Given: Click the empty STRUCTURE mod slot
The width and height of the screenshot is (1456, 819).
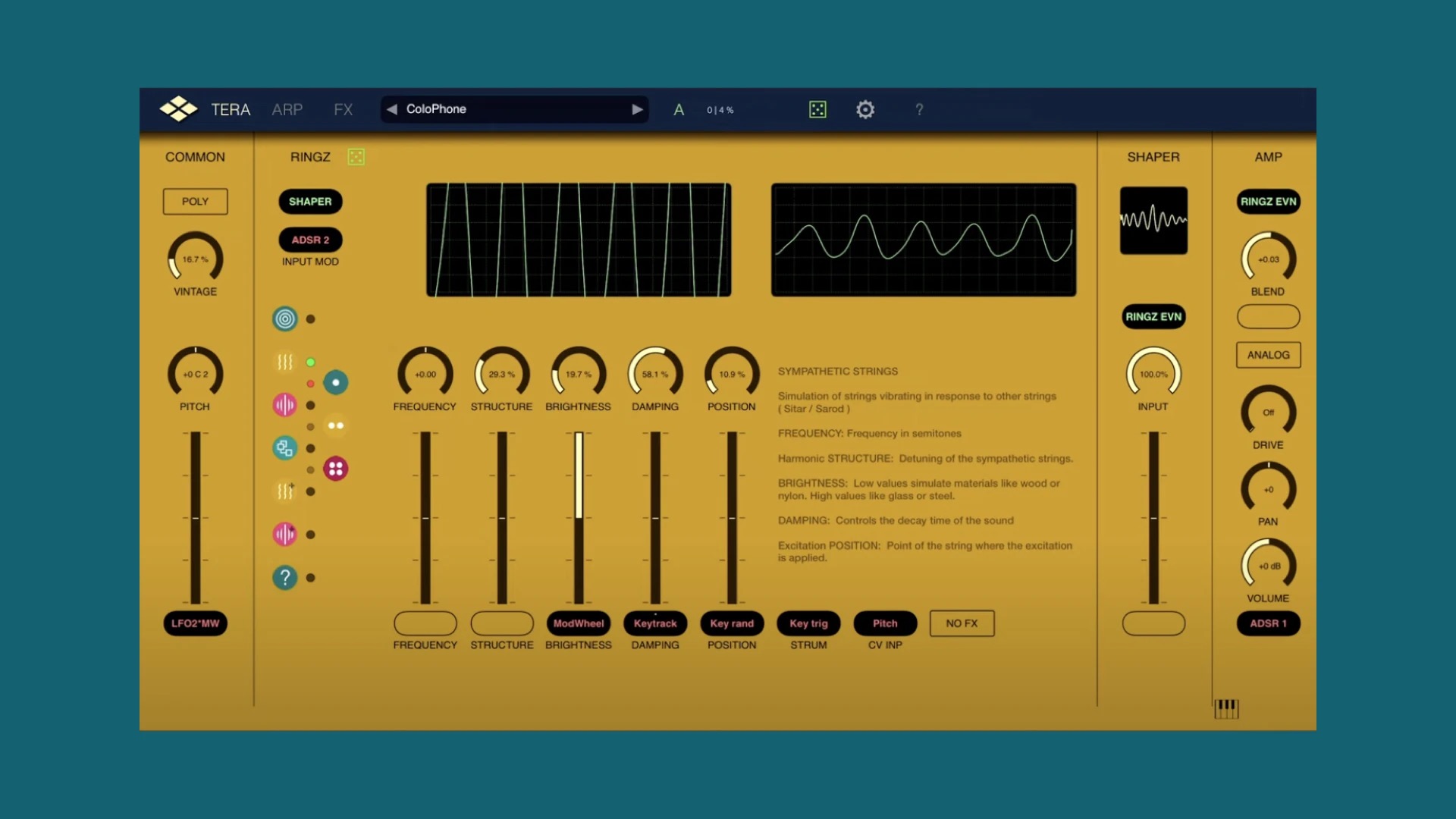Looking at the screenshot, I should pos(502,623).
